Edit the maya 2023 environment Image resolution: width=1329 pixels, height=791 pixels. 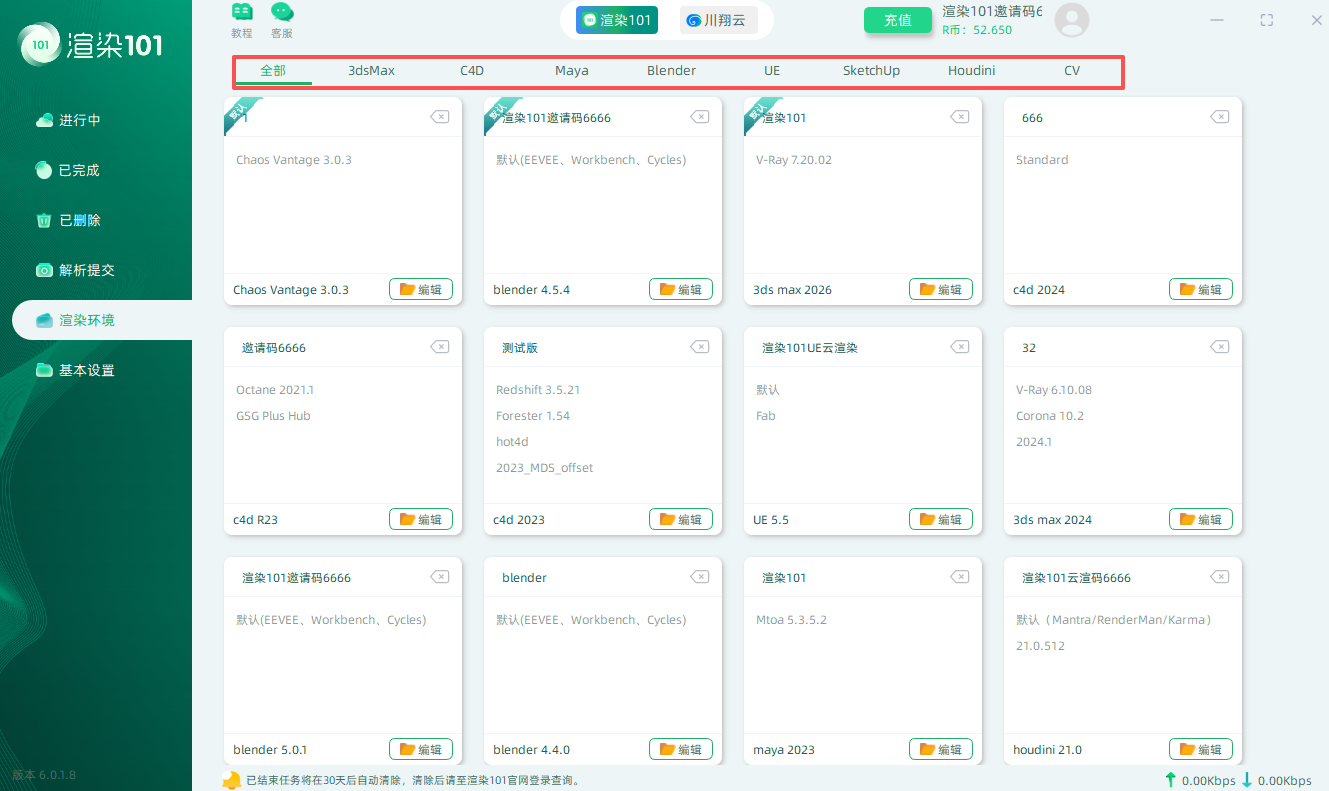click(x=941, y=749)
